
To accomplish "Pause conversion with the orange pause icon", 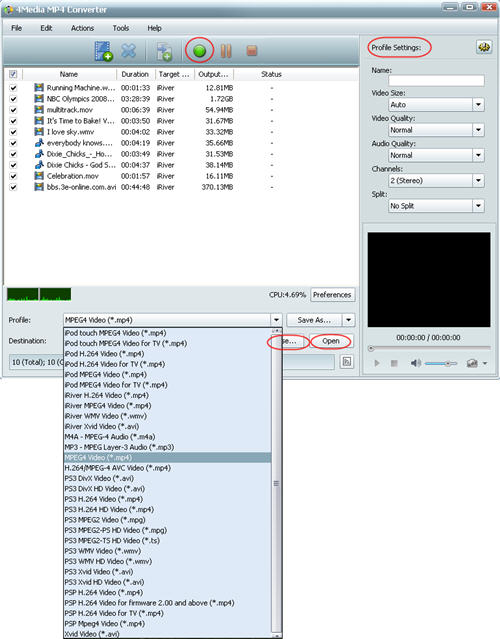I will [226, 51].
